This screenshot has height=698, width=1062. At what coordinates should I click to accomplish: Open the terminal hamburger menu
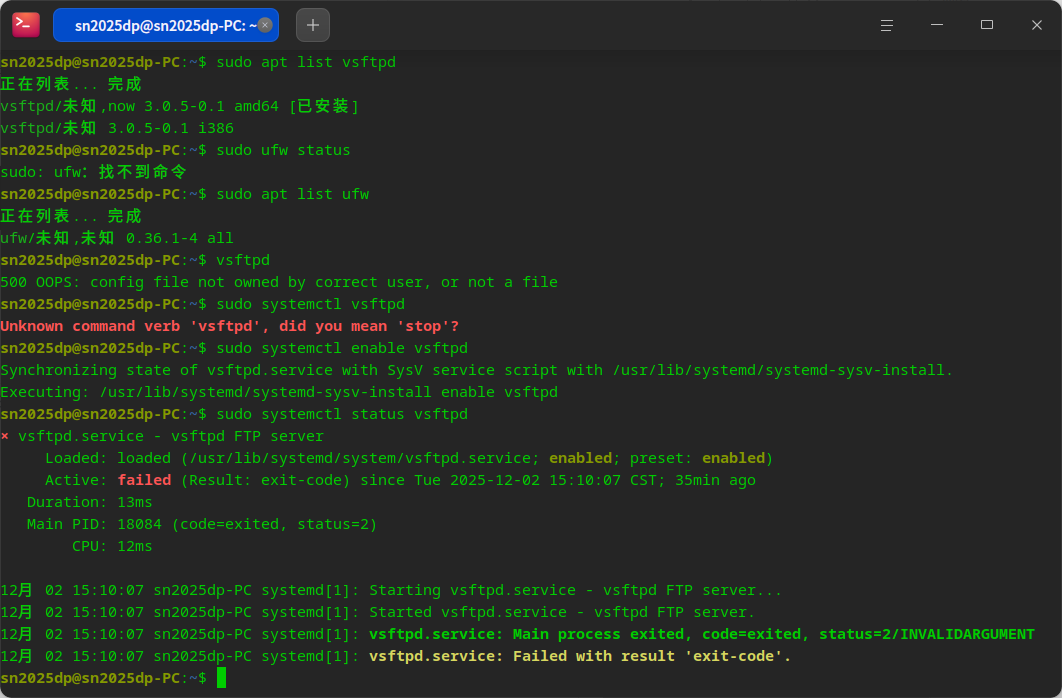pyautogui.click(x=887, y=25)
